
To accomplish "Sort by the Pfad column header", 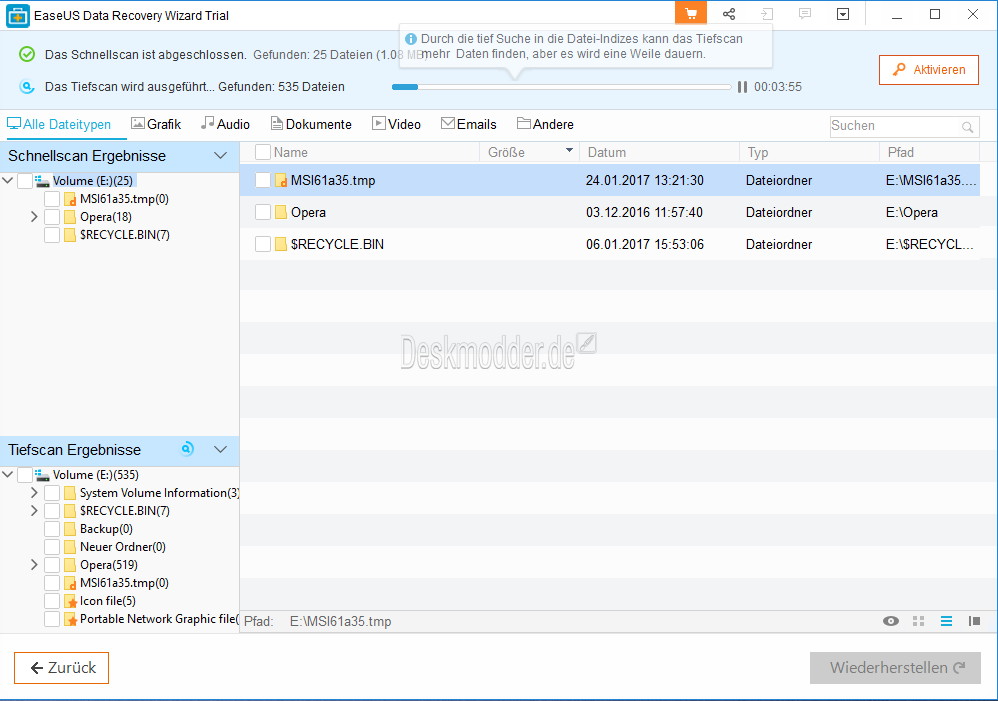I will click(x=929, y=152).
